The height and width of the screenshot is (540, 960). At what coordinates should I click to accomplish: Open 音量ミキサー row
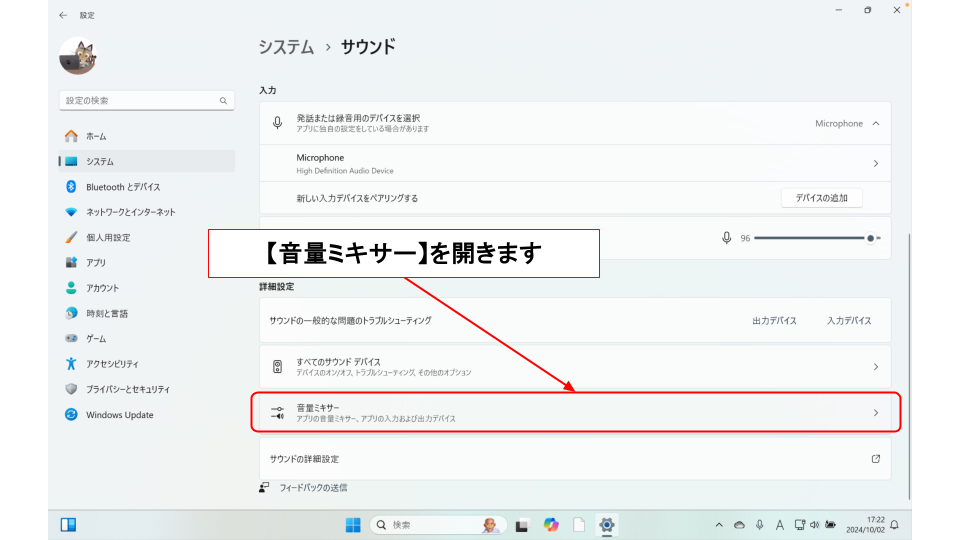(x=574, y=413)
